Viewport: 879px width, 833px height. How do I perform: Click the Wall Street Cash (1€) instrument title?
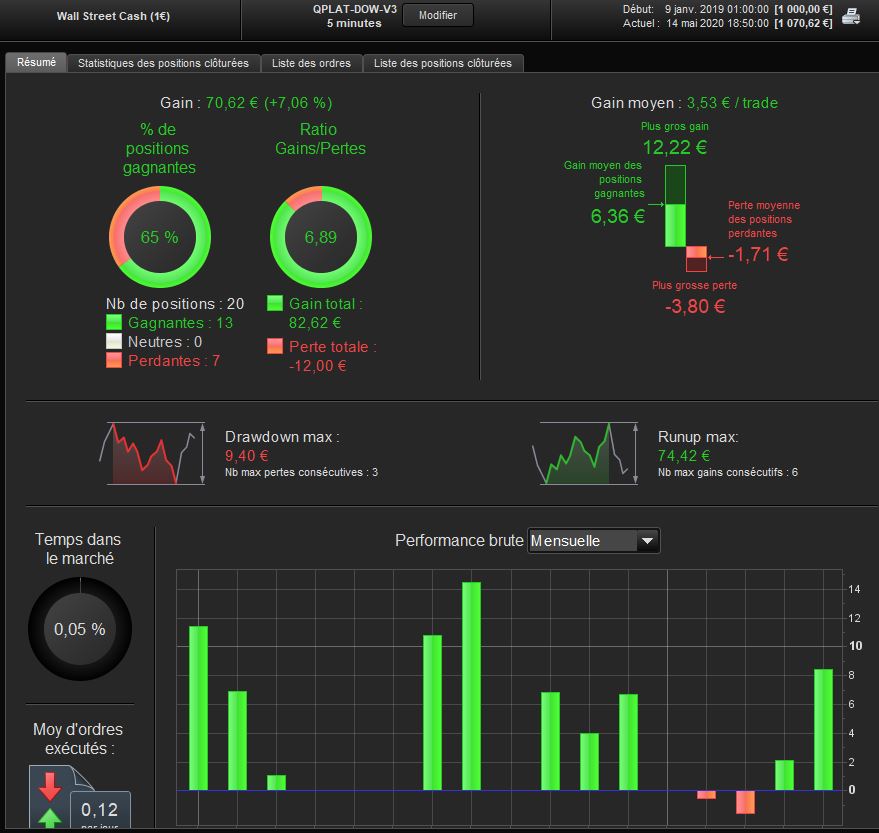(113, 16)
